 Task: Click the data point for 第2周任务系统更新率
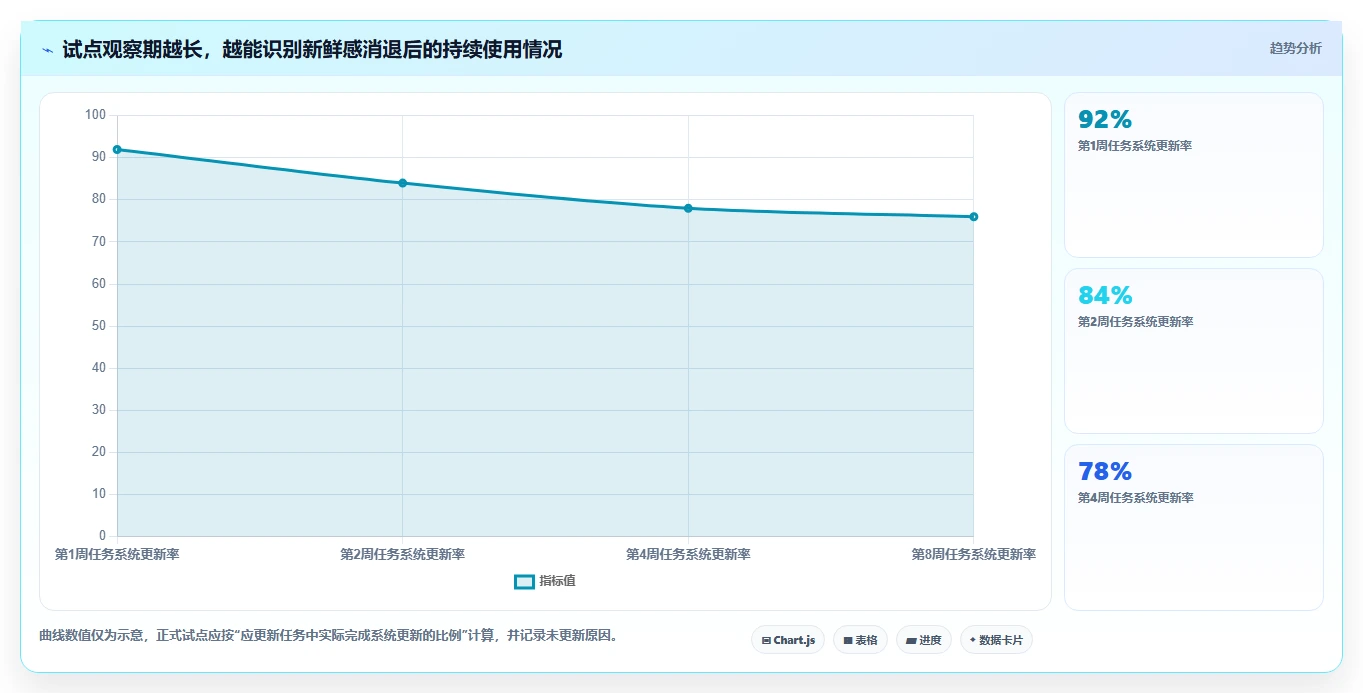point(402,183)
